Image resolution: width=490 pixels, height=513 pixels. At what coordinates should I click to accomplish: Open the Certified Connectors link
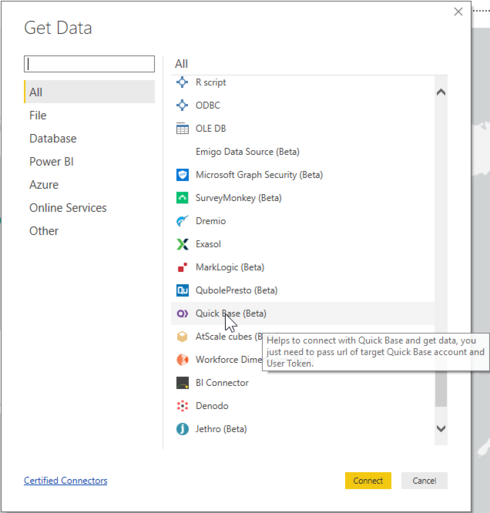(x=65, y=481)
